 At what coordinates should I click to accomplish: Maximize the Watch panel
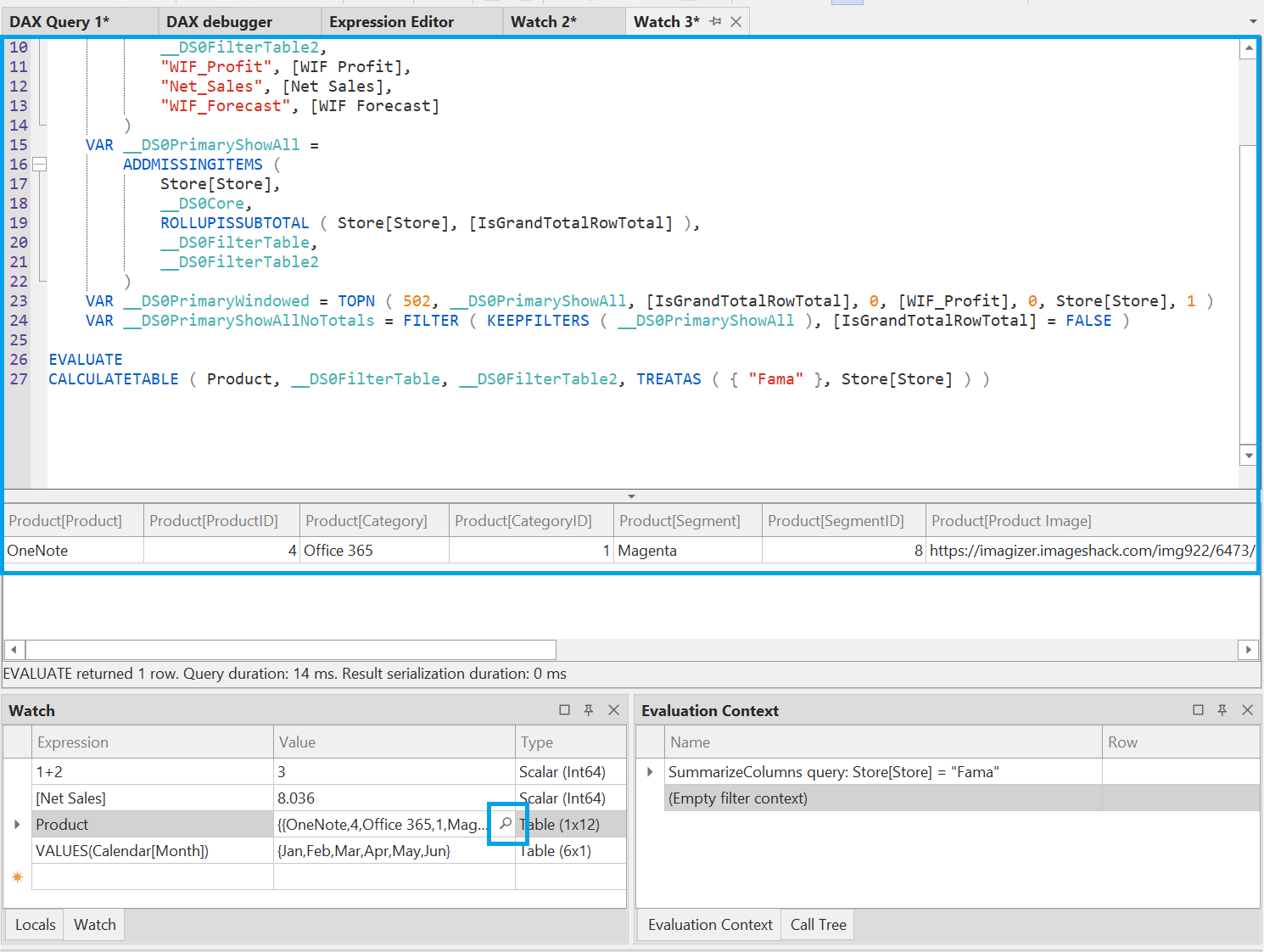pyautogui.click(x=564, y=710)
